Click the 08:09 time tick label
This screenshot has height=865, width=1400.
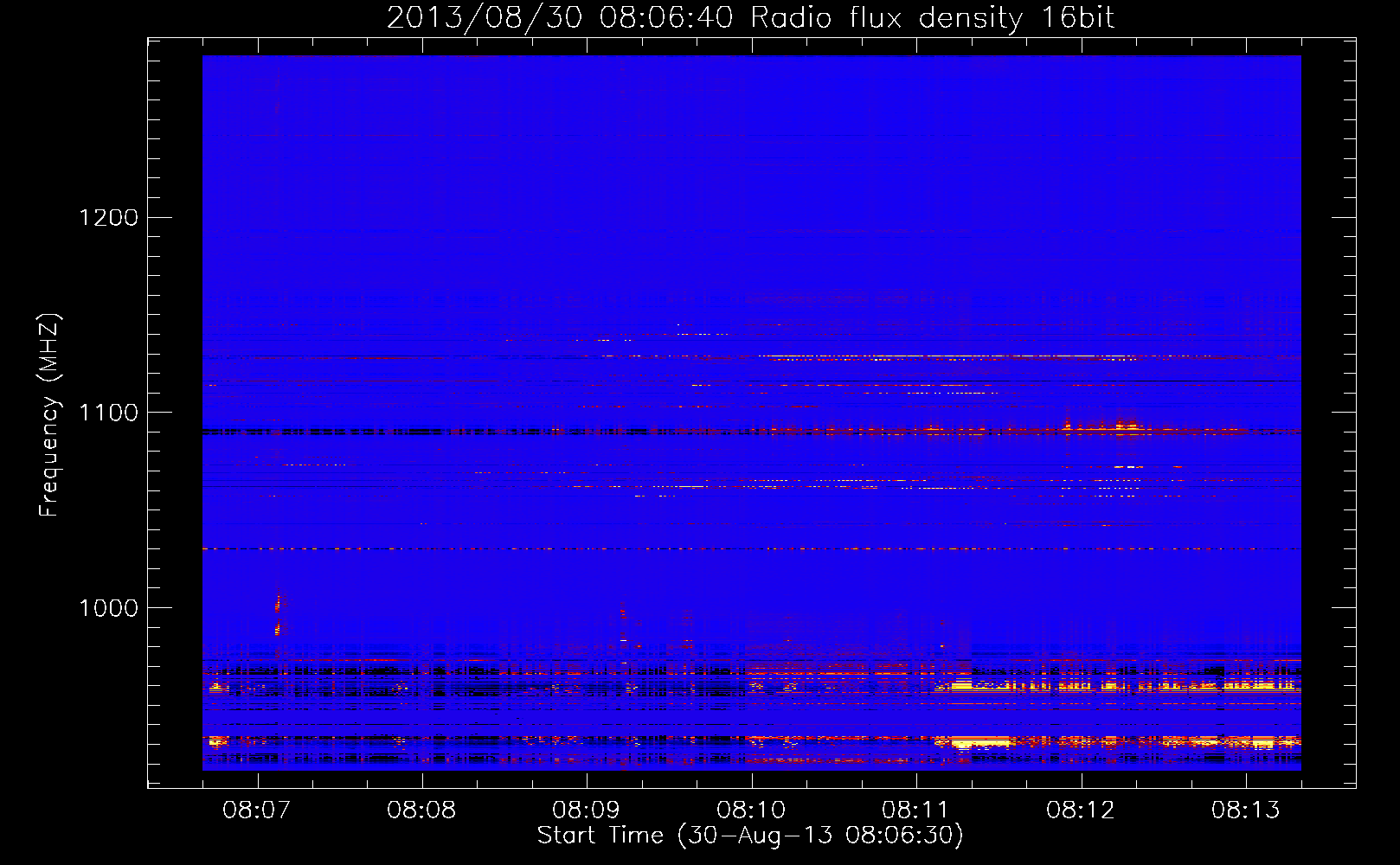click(x=587, y=811)
